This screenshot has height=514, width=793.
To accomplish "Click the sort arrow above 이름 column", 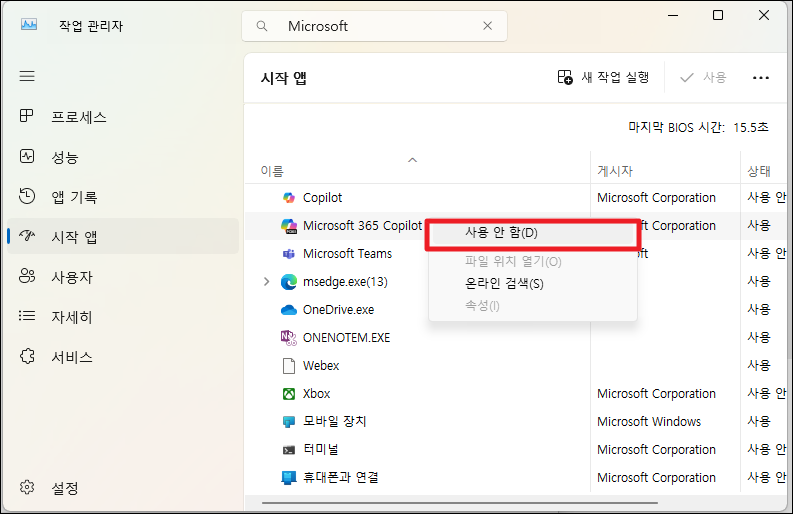I will 412,160.
